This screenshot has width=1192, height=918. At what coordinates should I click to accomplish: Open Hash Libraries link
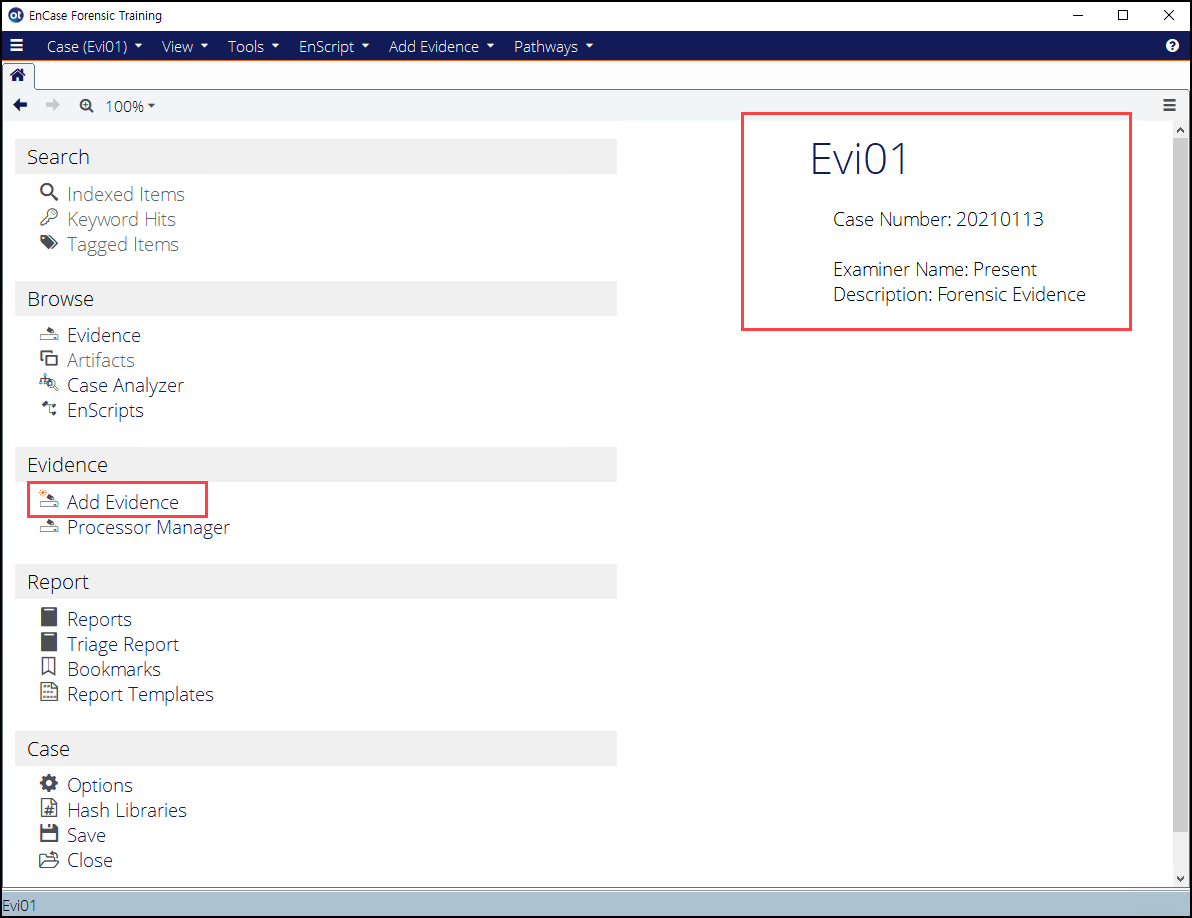(127, 810)
